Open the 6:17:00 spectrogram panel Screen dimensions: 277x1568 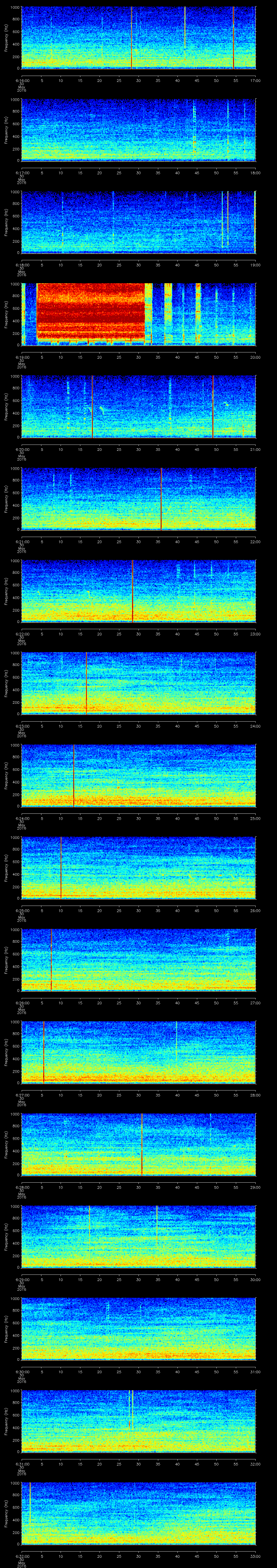(138, 130)
